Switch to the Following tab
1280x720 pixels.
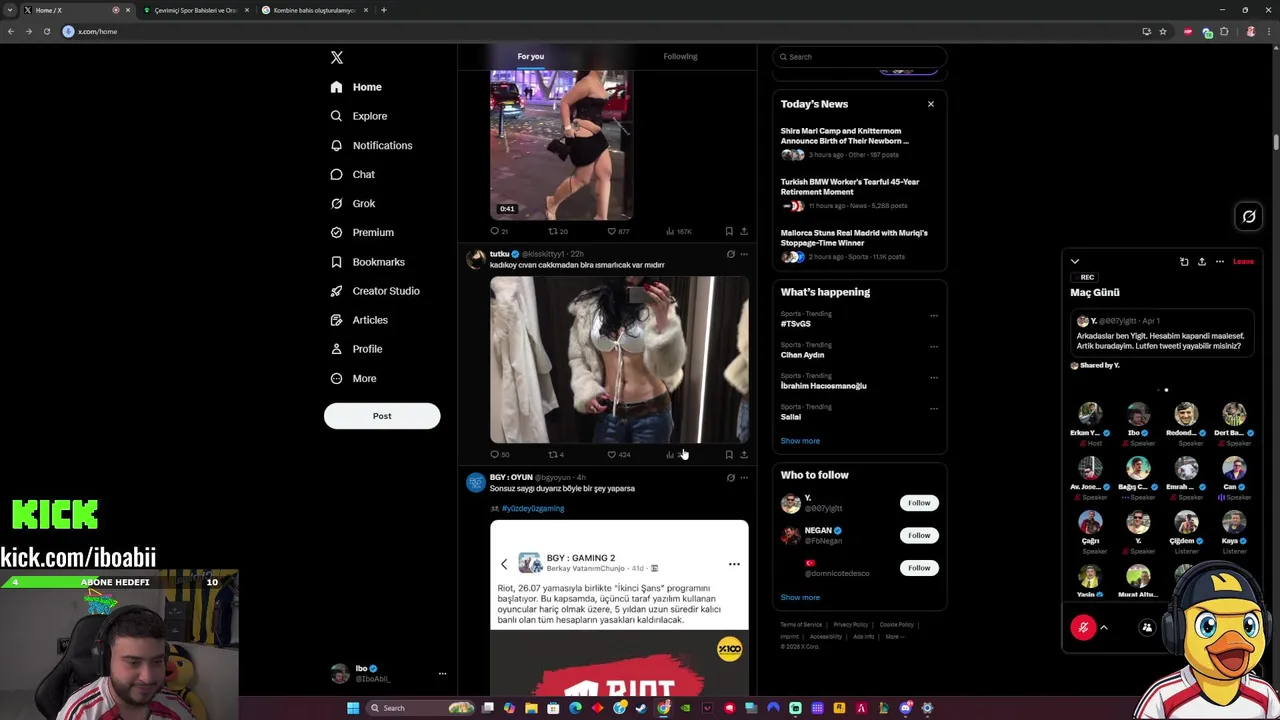680,57
